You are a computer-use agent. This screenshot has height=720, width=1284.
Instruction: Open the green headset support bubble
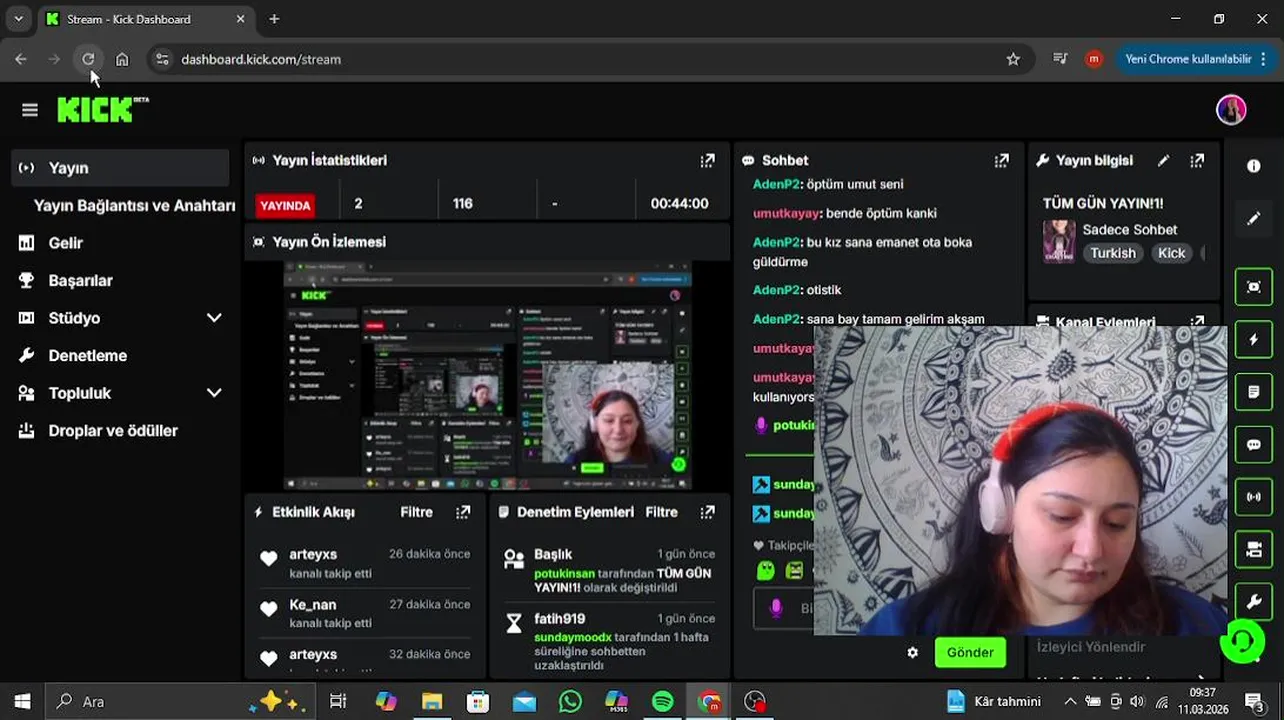[x=1242, y=640]
